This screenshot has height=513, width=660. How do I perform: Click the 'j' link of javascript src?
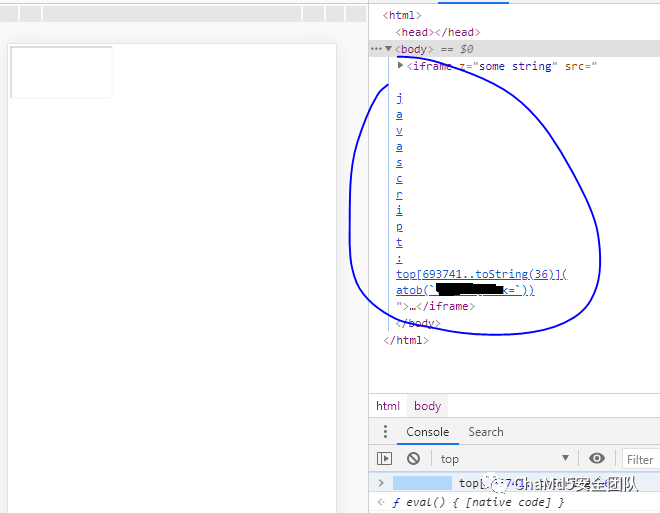(399, 98)
